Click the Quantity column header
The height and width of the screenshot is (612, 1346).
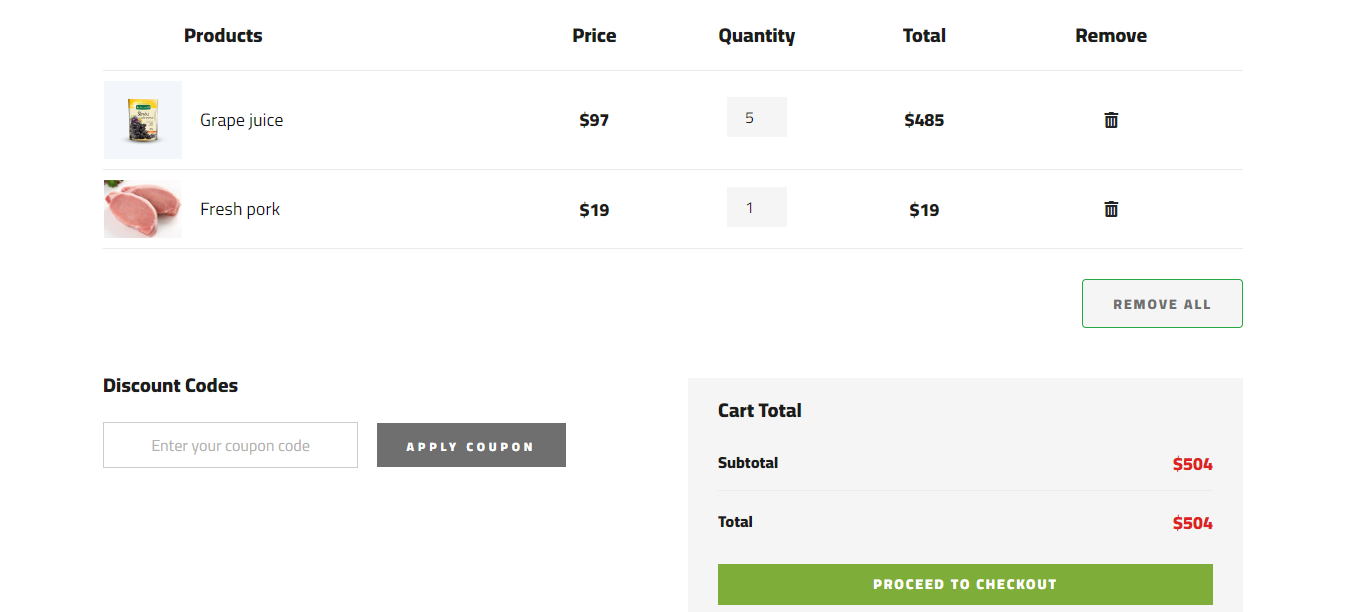click(756, 36)
